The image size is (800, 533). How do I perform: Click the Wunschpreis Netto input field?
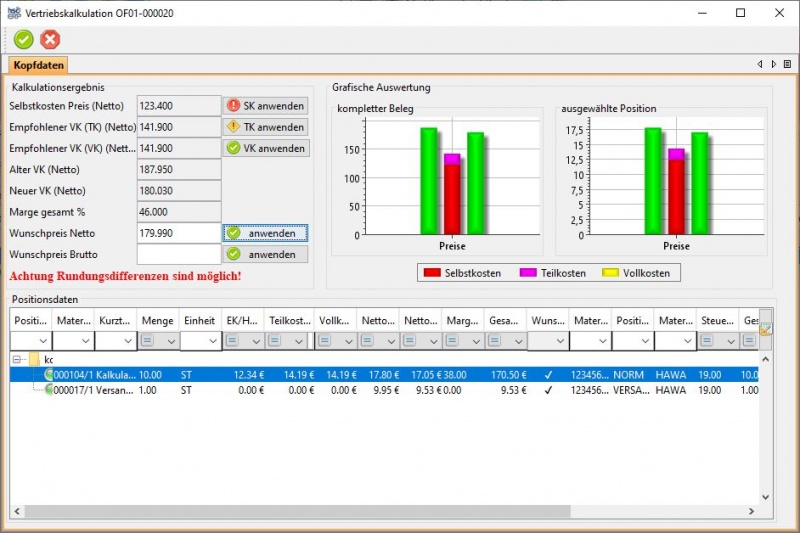178,233
